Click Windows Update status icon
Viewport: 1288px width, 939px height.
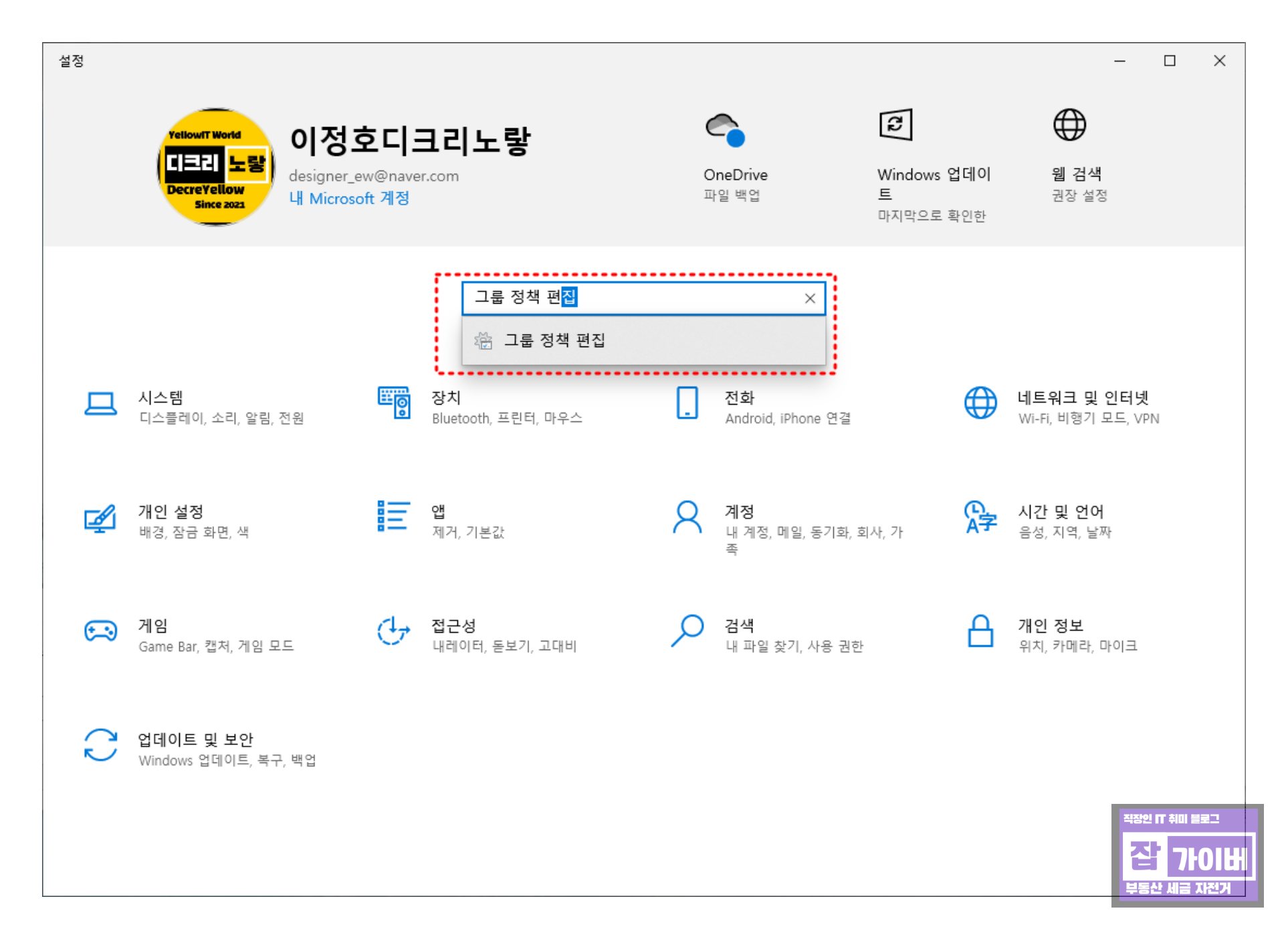[895, 125]
